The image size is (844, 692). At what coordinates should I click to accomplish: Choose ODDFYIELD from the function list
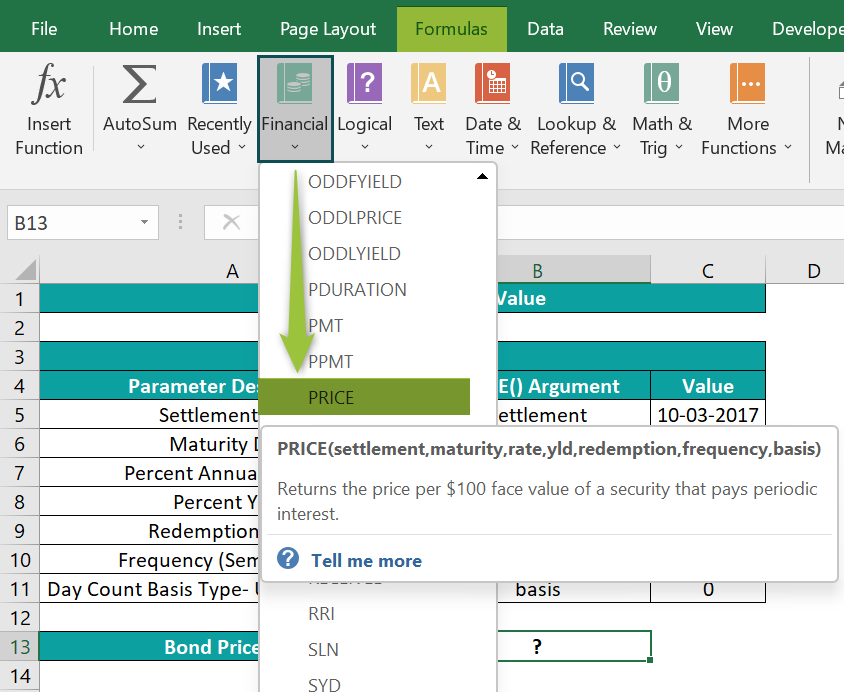pos(355,182)
